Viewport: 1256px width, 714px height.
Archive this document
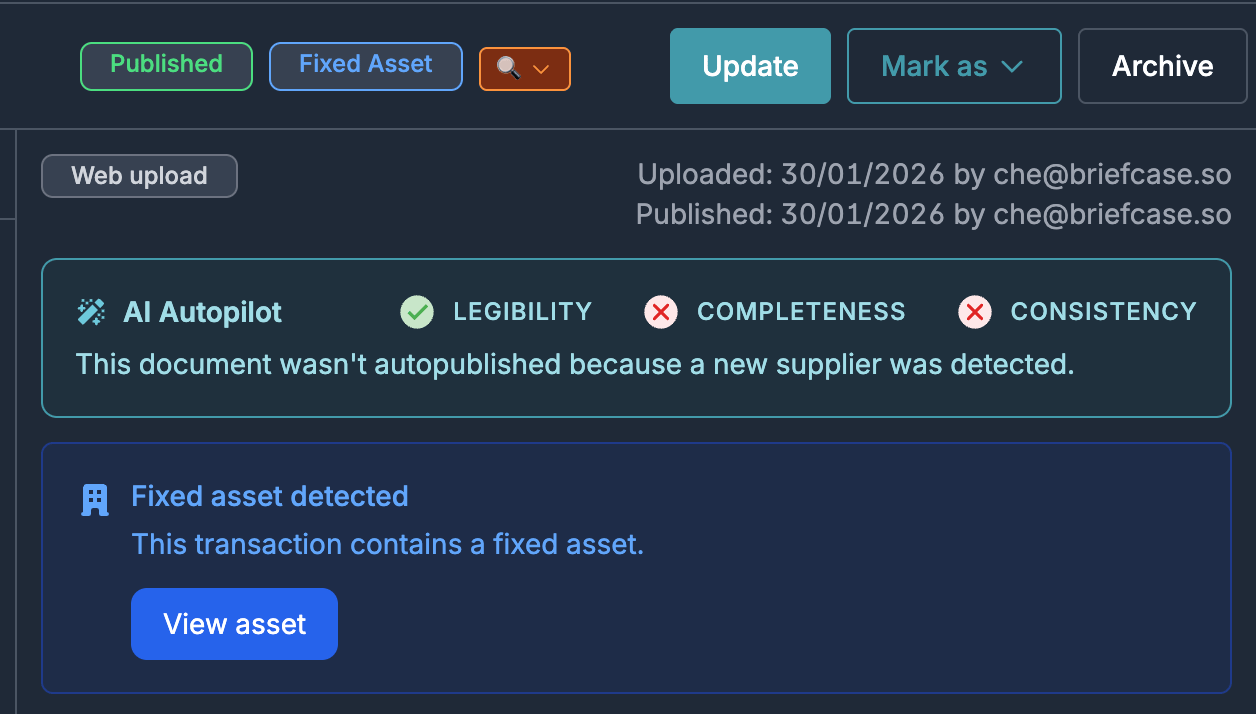(1163, 66)
